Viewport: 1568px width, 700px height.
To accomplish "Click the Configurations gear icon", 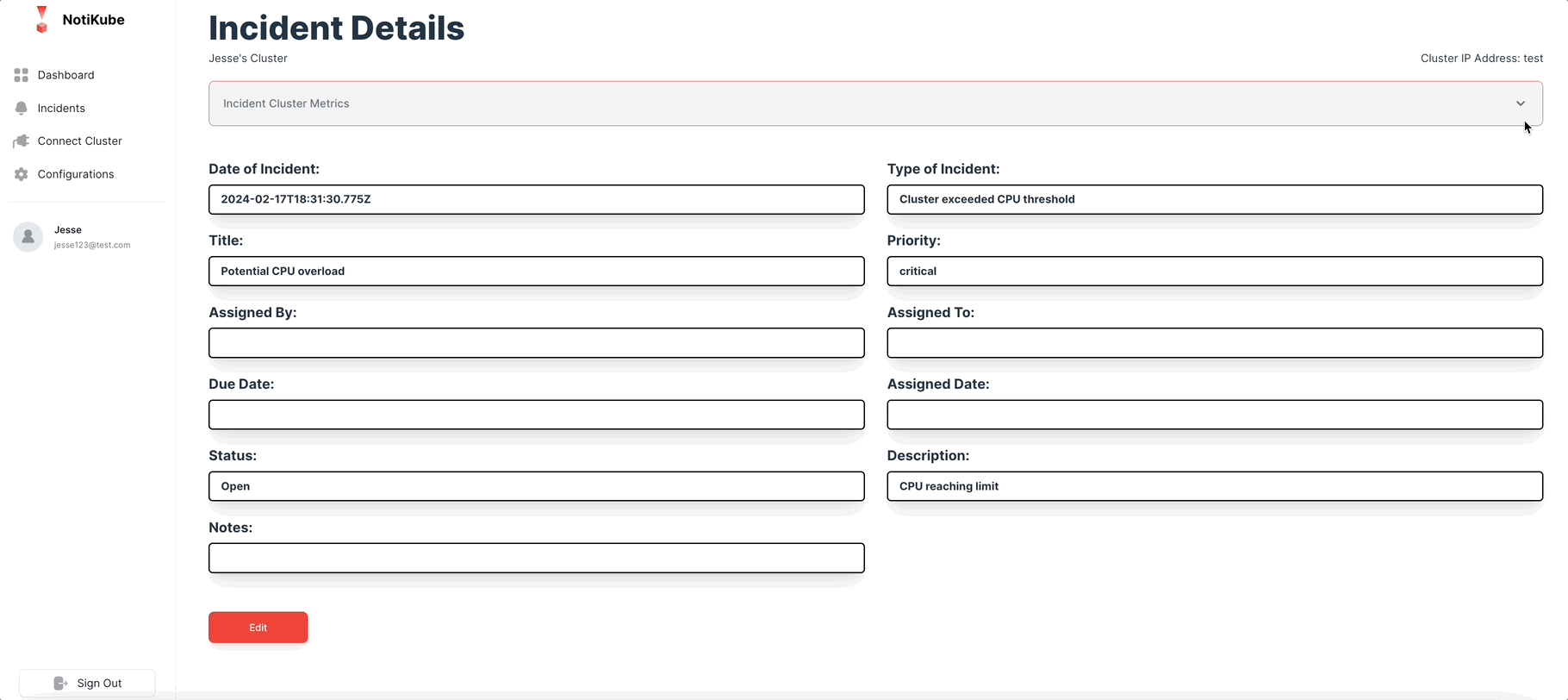I will (22, 174).
